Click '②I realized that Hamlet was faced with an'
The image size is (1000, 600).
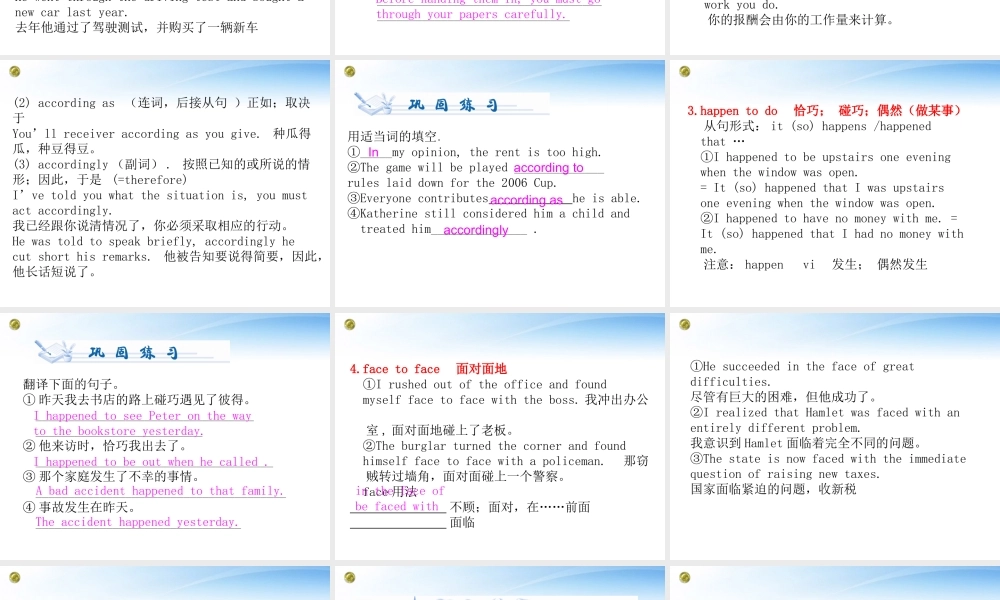tap(825, 413)
